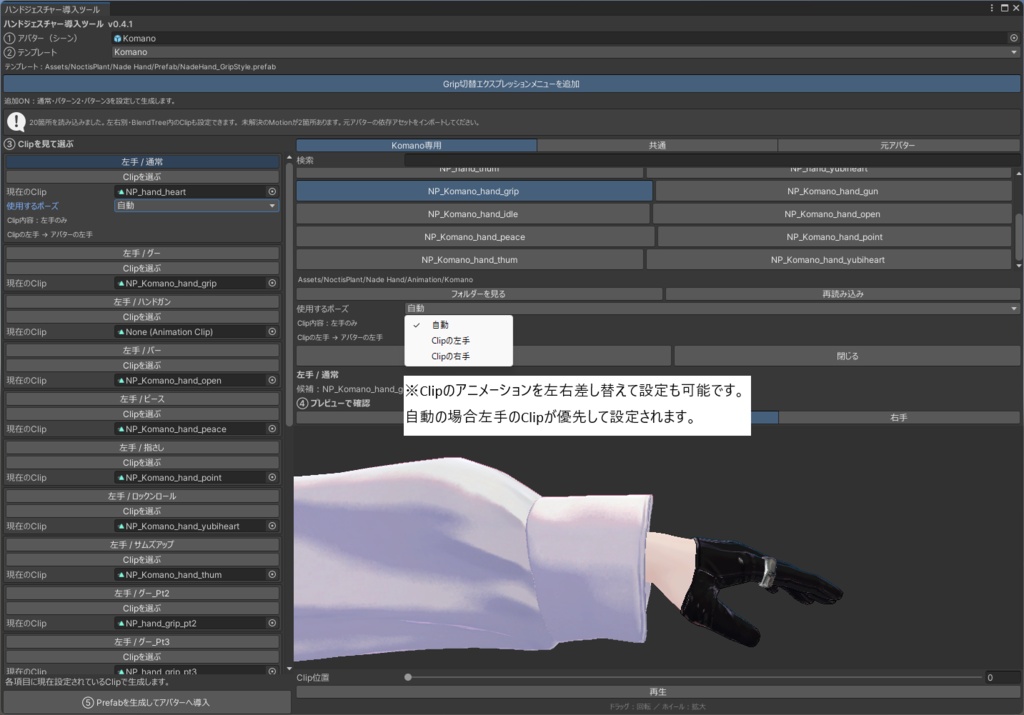Click フォルダーを見る button
Screen dimensions: 1024x715
click(479, 294)
